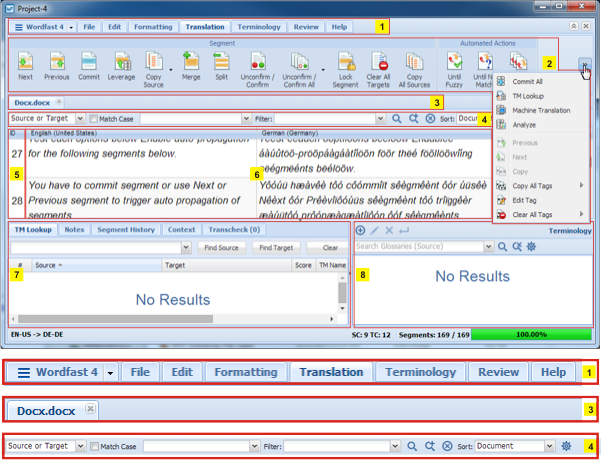Viewport: 601px width, 460px height.
Task: Open the Transcheck (0) tab
Action: click(x=234, y=230)
